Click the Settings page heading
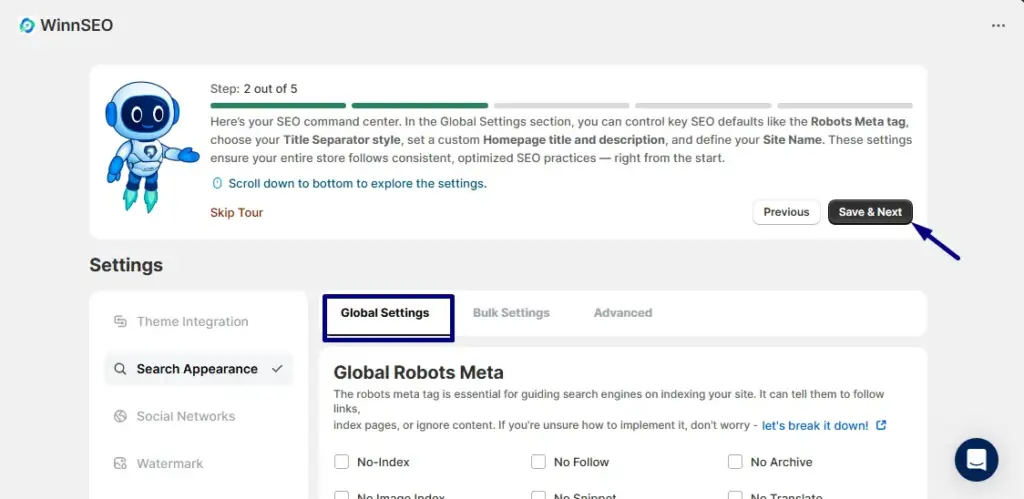 (126, 265)
